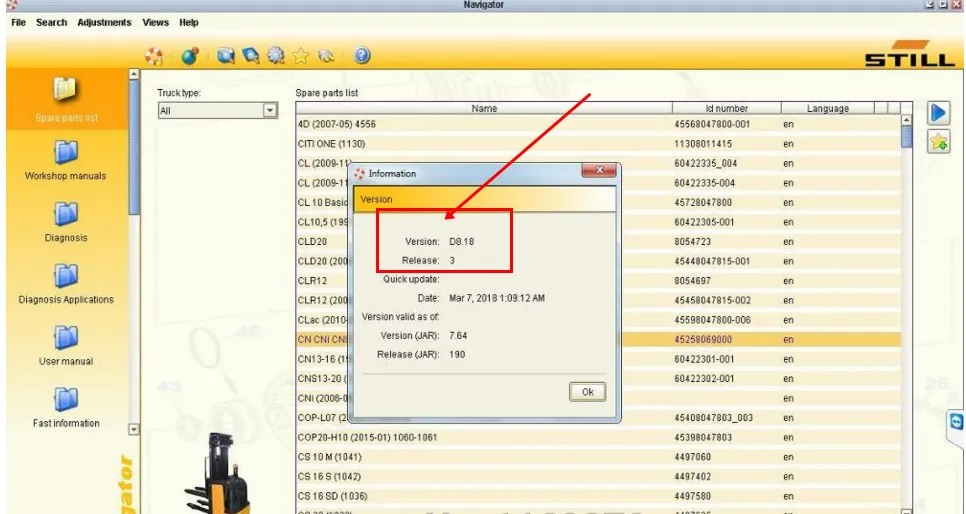Click Id number 60422335_004
This screenshot has width=966, height=514.
705,163
